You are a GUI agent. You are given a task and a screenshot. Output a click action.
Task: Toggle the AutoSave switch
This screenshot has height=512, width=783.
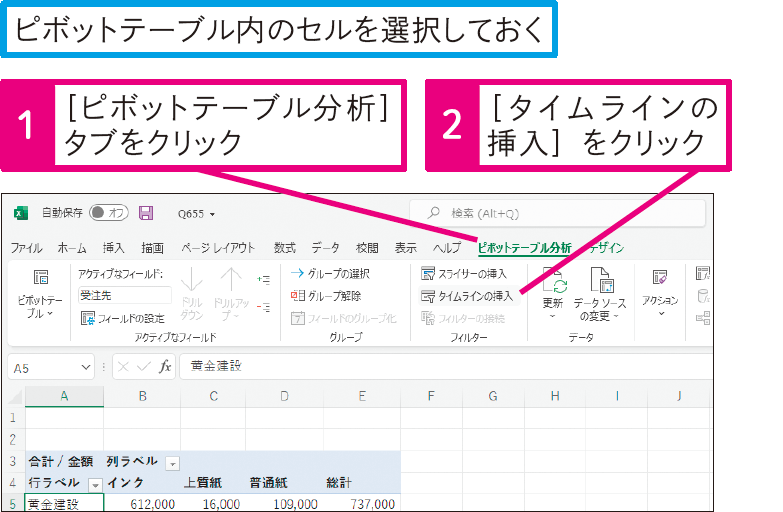tap(108, 213)
